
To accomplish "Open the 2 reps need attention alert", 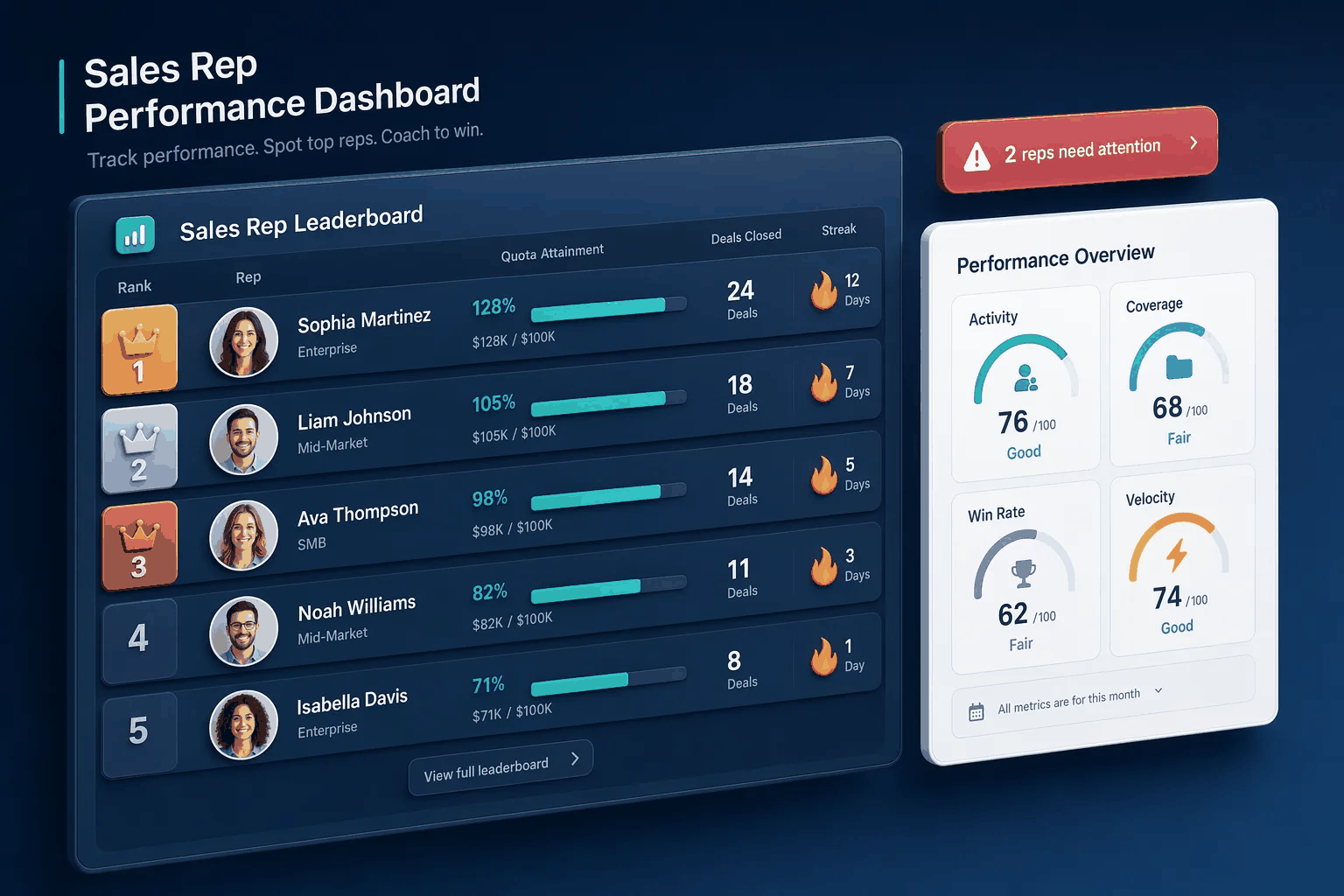I will pyautogui.click(x=1078, y=150).
